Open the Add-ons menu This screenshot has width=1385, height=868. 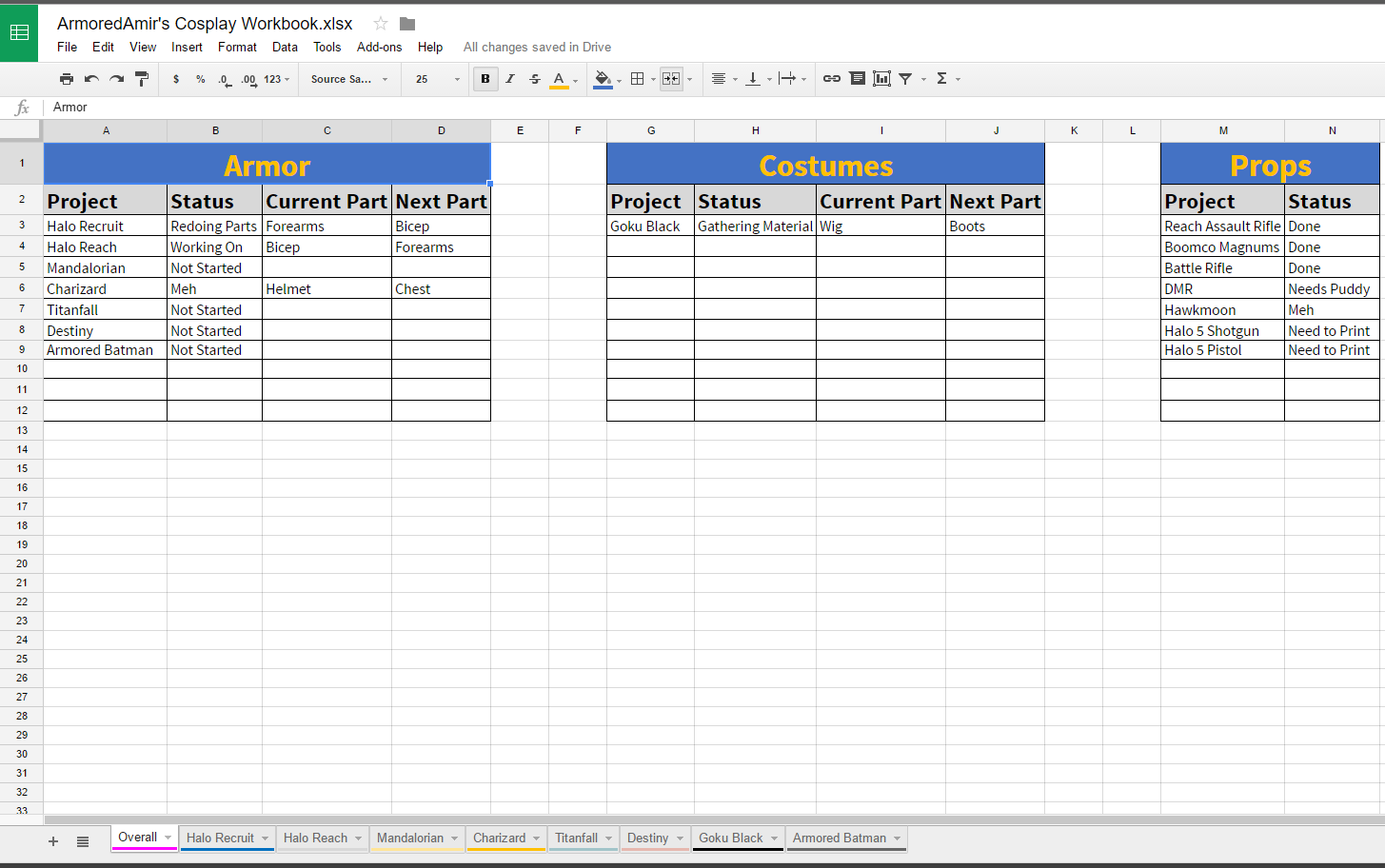point(379,47)
